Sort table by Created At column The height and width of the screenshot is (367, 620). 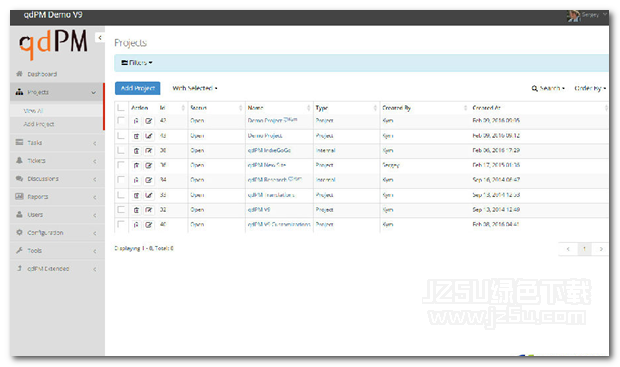click(x=540, y=108)
